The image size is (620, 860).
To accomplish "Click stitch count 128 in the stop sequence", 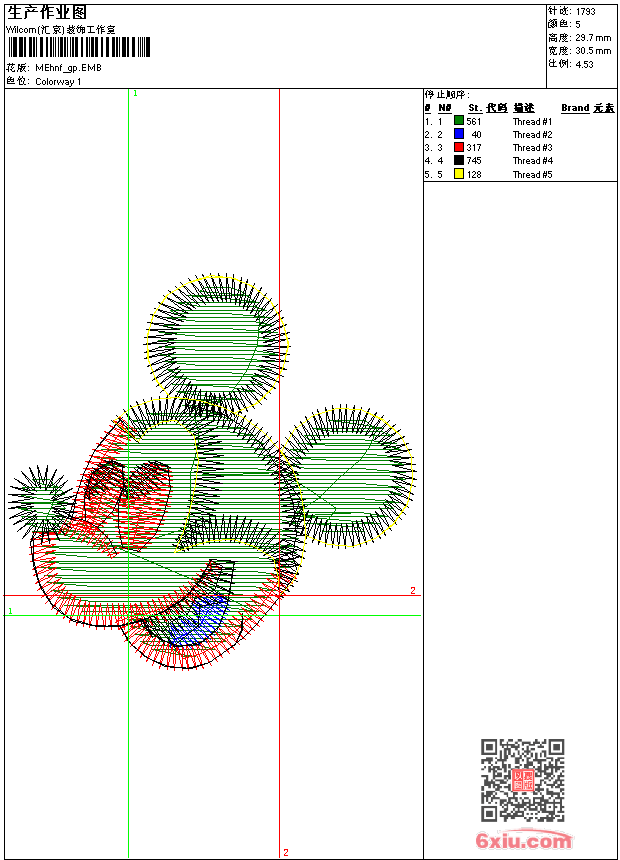I will (x=474, y=175).
